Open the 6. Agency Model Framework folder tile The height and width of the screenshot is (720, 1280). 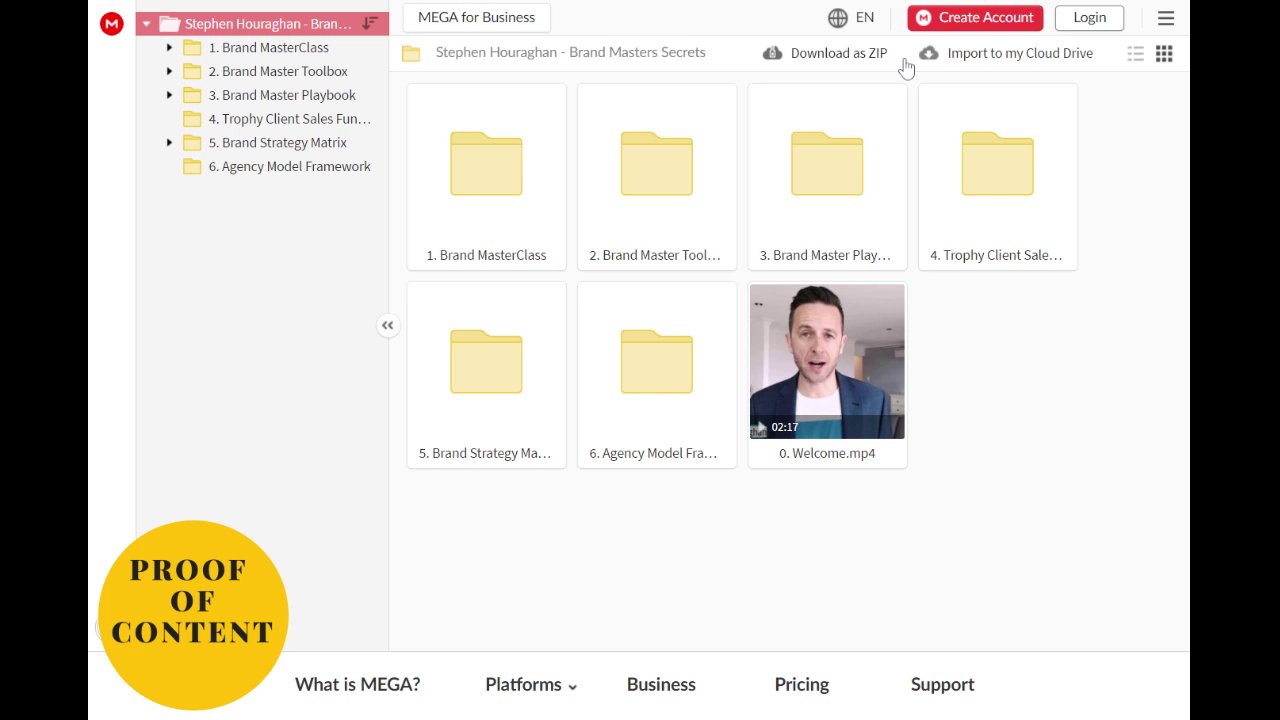point(657,374)
